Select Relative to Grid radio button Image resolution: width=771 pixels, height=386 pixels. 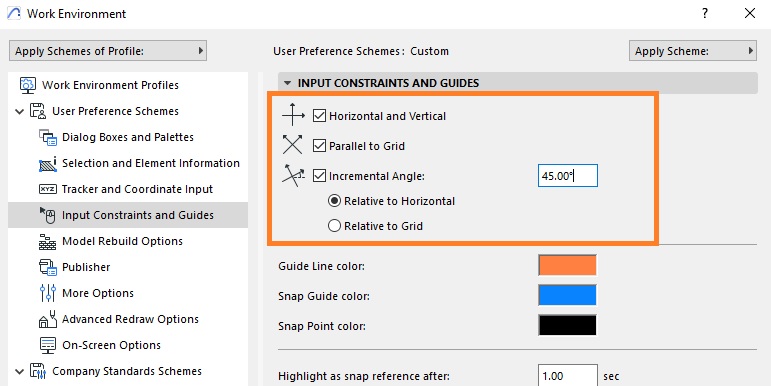pos(334,226)
